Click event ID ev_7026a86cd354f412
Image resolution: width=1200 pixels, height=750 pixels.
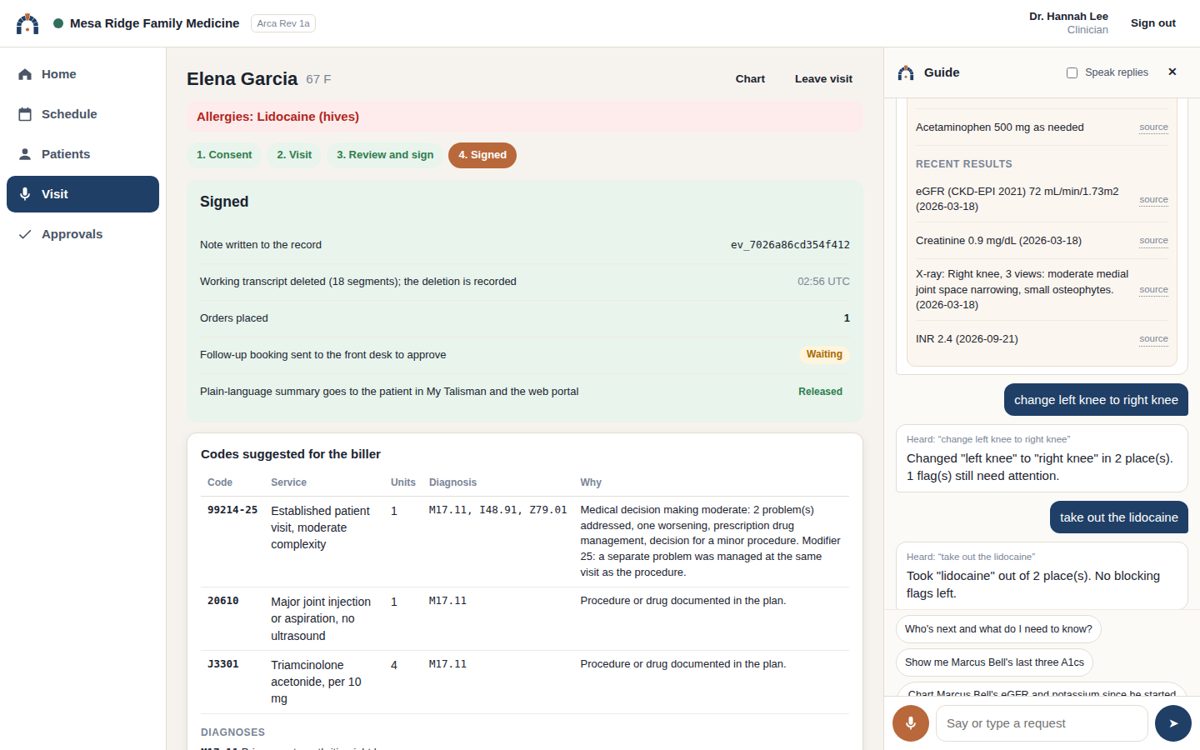[790, 244]
